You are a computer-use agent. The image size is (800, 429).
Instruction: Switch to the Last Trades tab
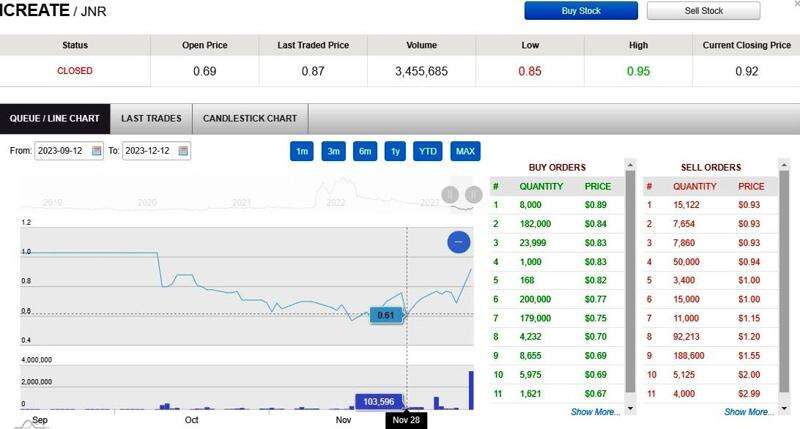151,118
